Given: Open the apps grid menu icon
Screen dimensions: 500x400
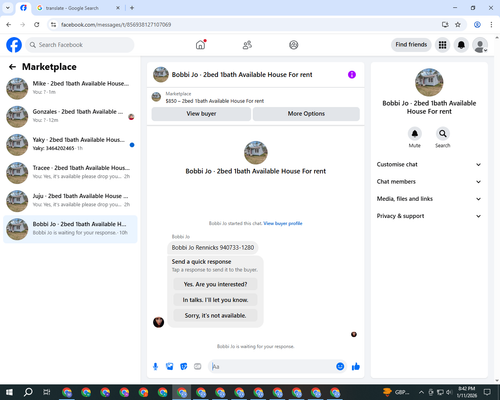Looking at the screenshot, I should tap(442, 45).
